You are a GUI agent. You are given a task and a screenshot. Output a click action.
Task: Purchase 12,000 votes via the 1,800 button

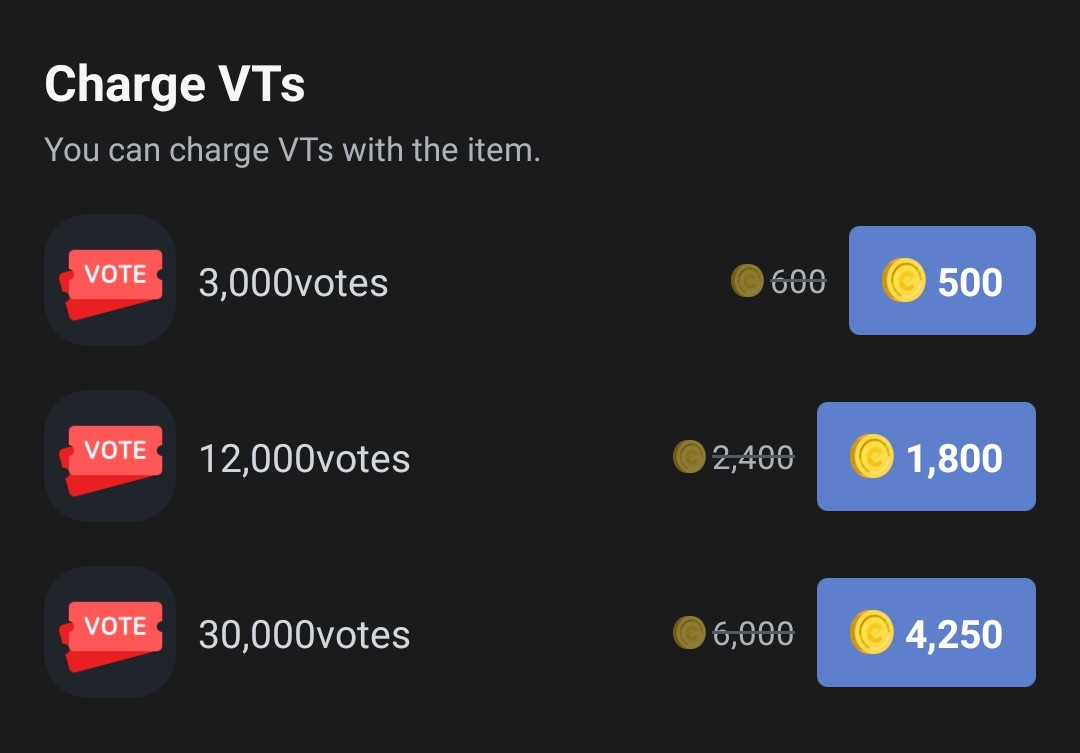click(926, 457)
